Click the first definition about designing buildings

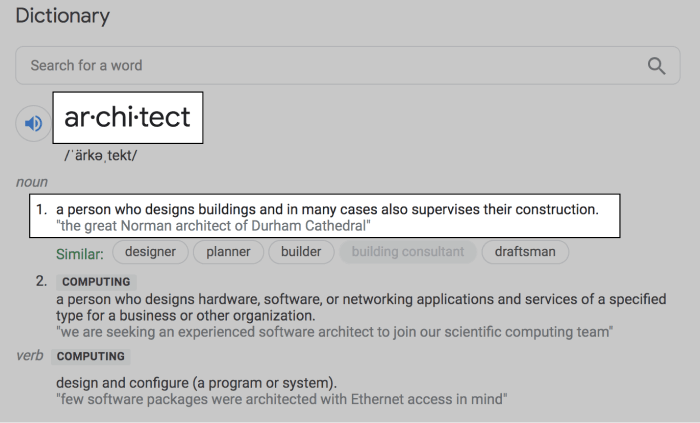(327, 210)
